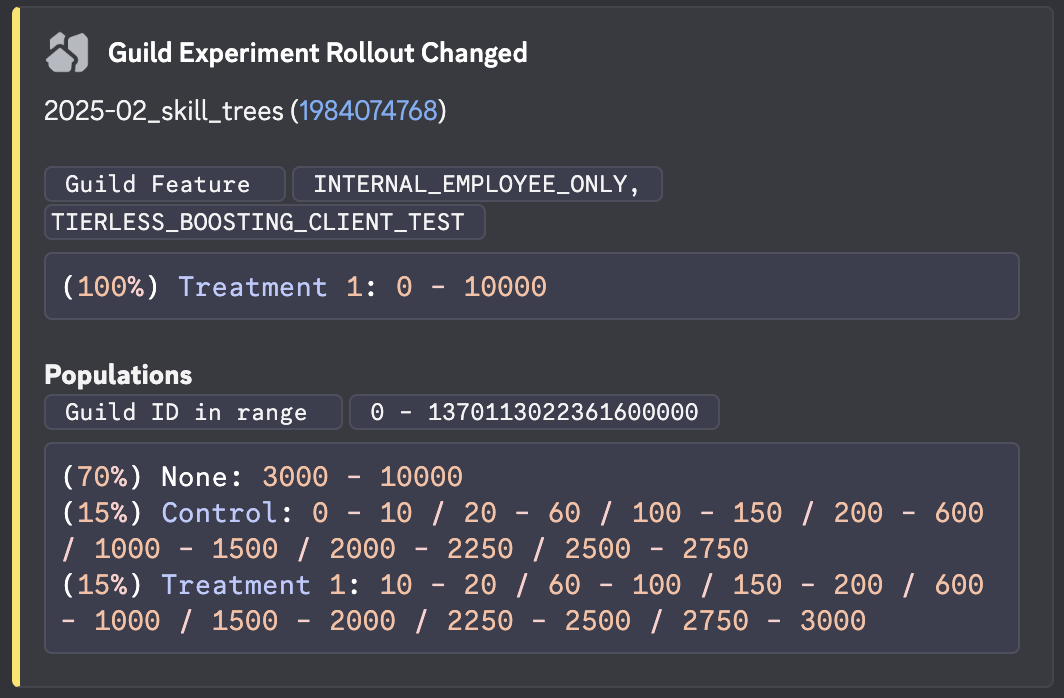Click the (15%) Treatment 1 label in Populations
The height and width of the screenshot is (698, 1064).
pos(212,585)
